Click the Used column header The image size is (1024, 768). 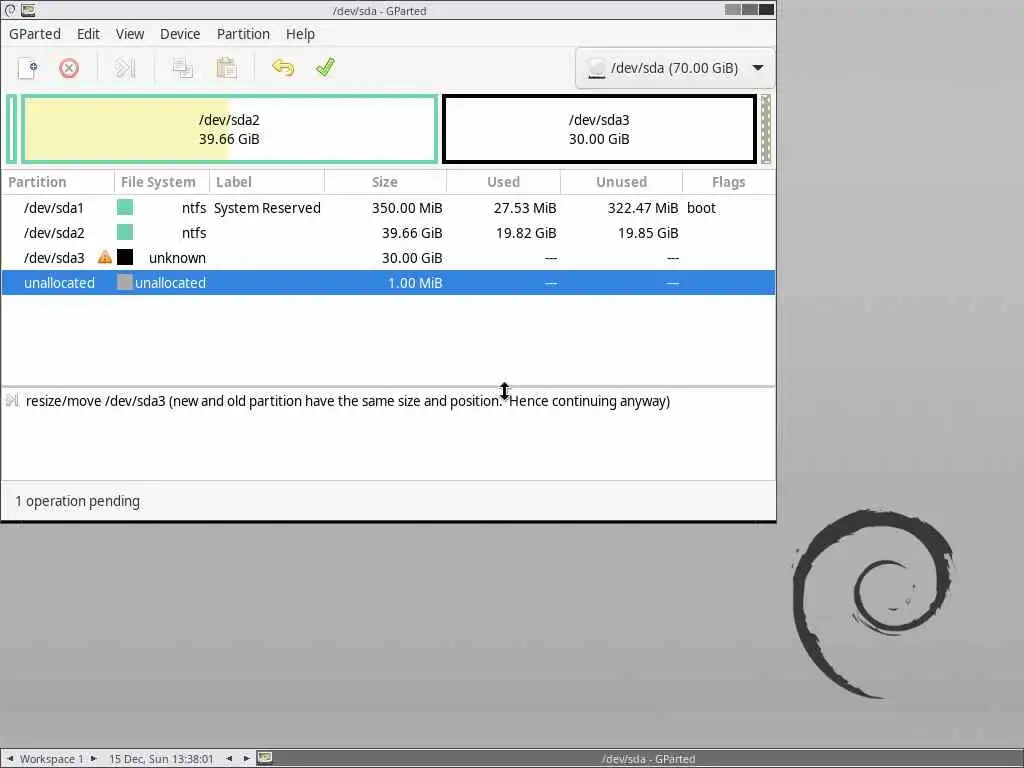(x=503, y=182)
